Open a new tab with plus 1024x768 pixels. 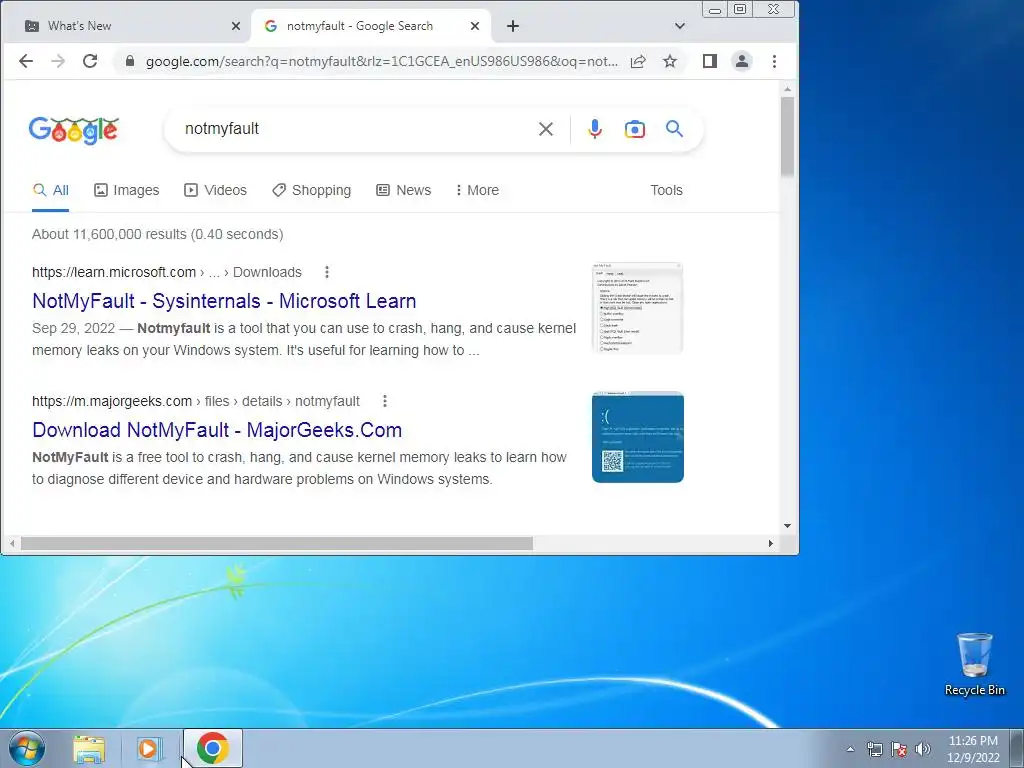(513, 26)
